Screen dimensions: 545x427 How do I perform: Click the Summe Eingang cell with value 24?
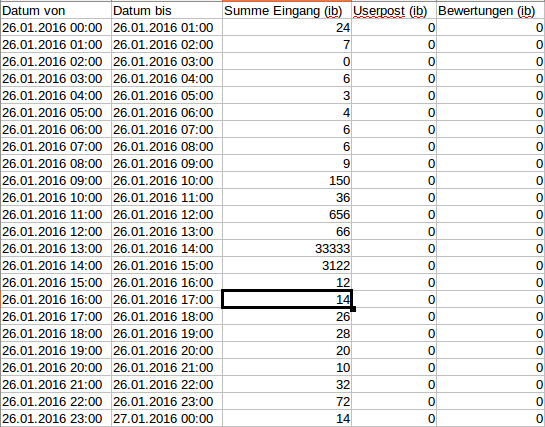(x=287, y=28)
